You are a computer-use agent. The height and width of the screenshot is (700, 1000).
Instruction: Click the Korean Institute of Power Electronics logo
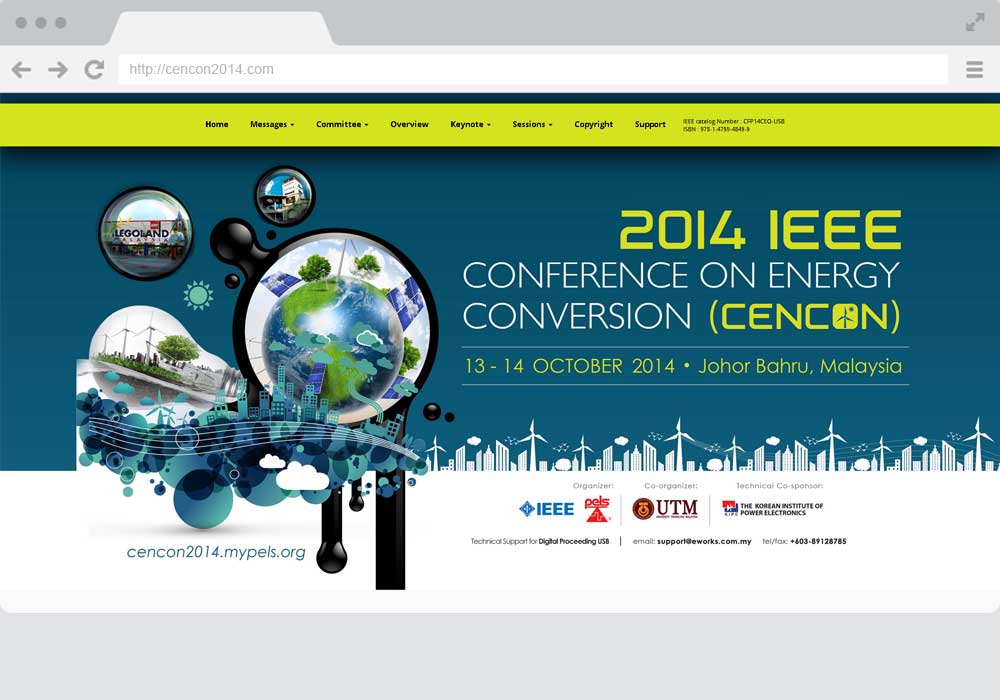click(772, 509)
